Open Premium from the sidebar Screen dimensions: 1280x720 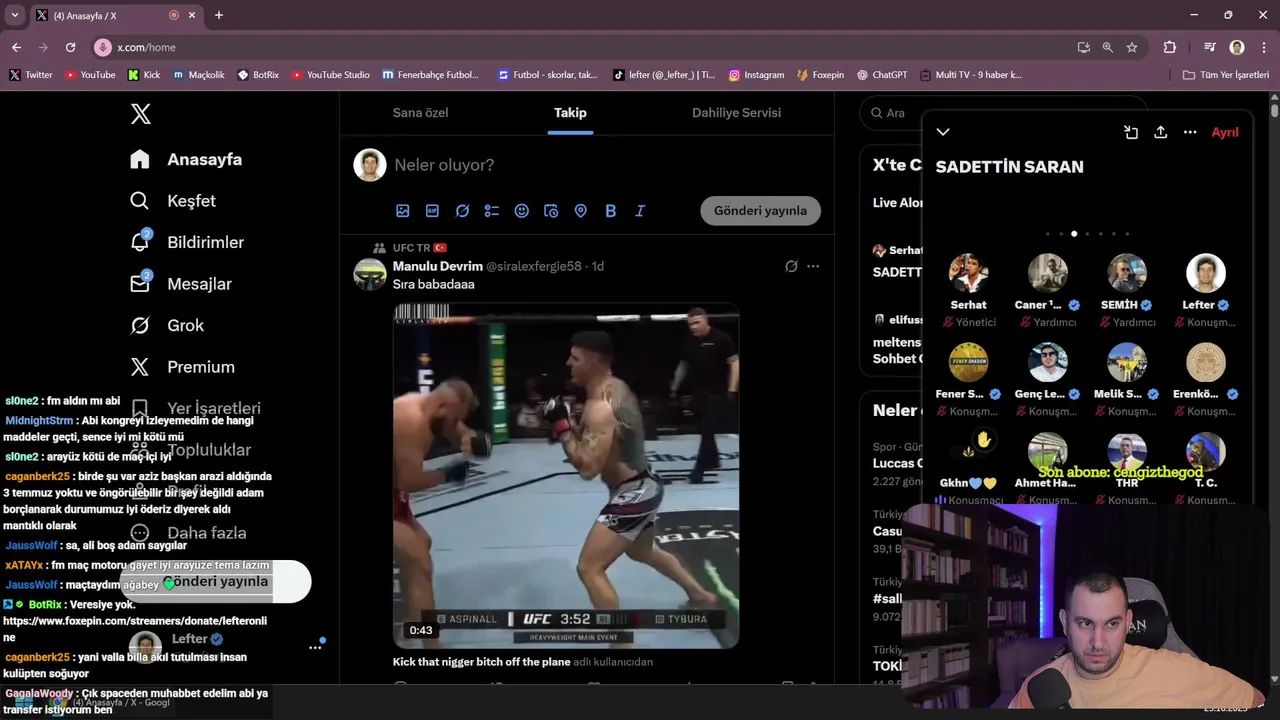coord(182,367)
